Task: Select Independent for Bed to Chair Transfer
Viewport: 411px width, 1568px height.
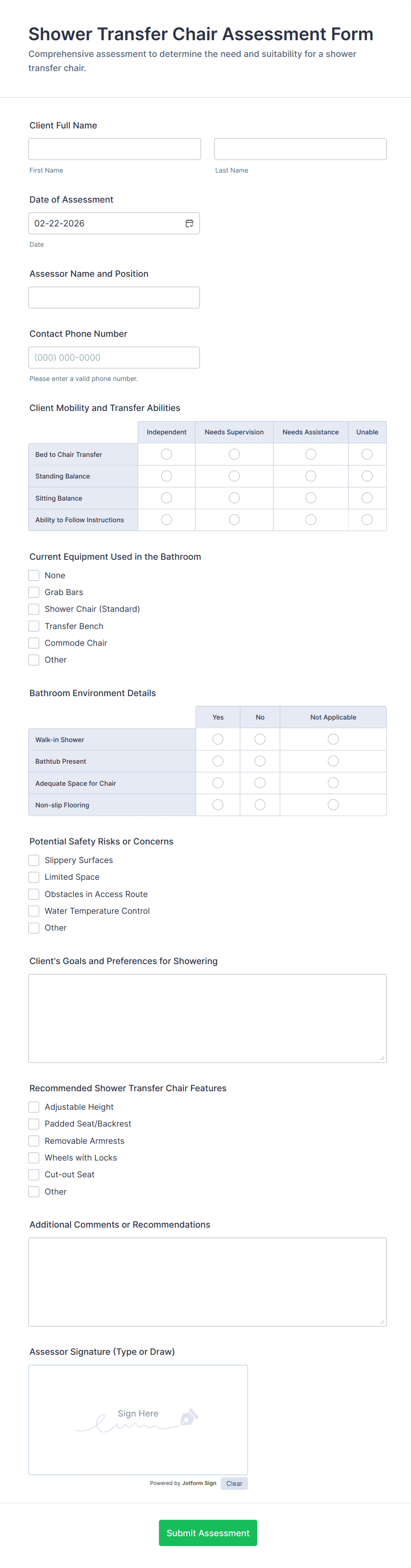Action: [x=167, y=454]
